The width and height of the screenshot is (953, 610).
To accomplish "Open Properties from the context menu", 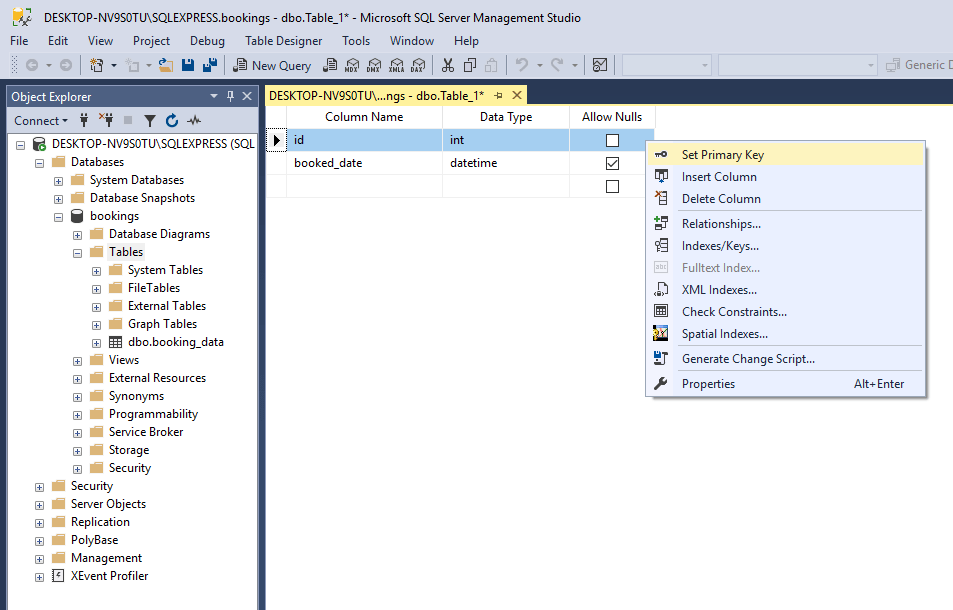I will point(785,383).
